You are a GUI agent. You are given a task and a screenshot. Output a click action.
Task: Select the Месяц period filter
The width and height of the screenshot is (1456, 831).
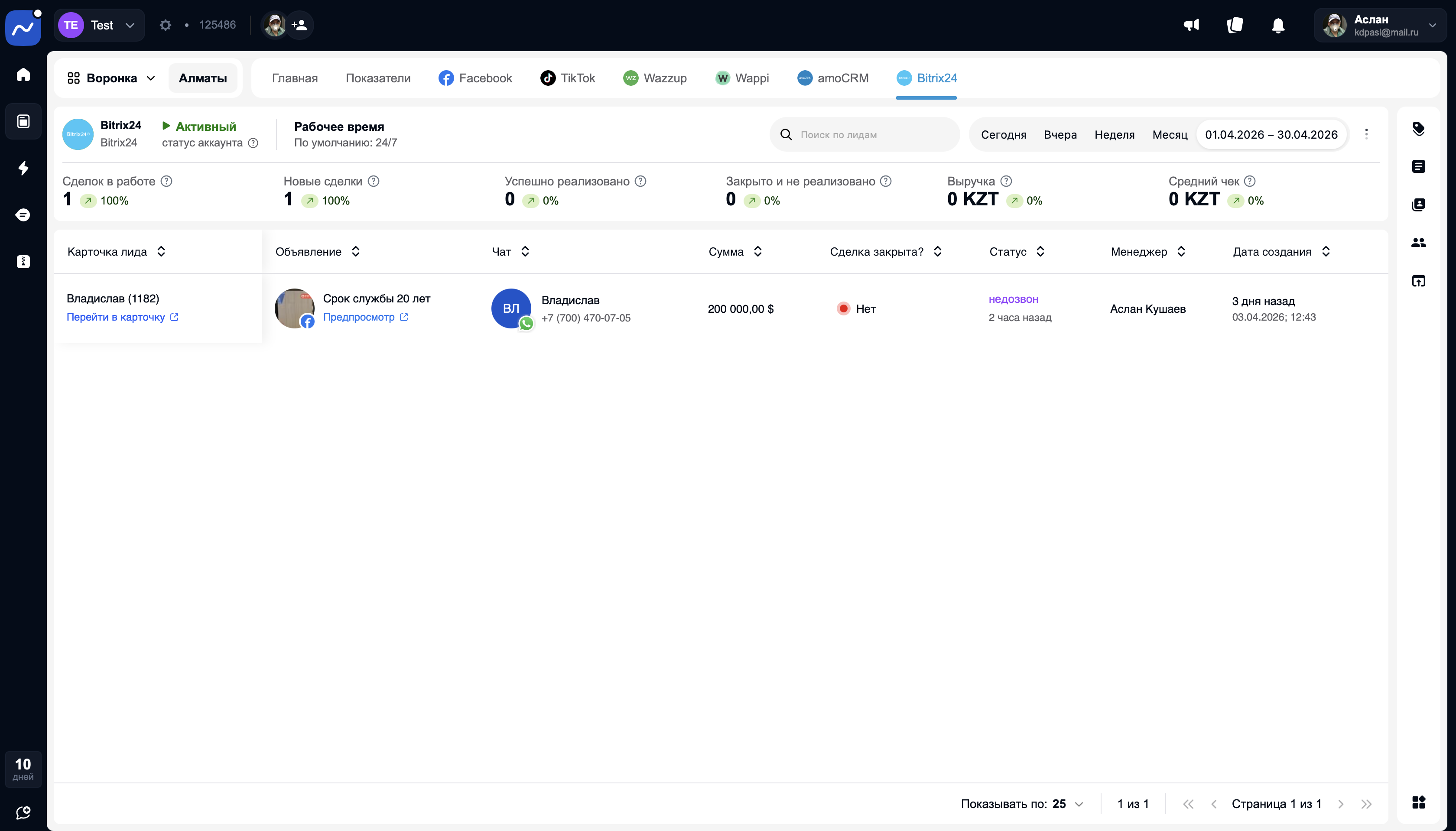click(1170, 135)
